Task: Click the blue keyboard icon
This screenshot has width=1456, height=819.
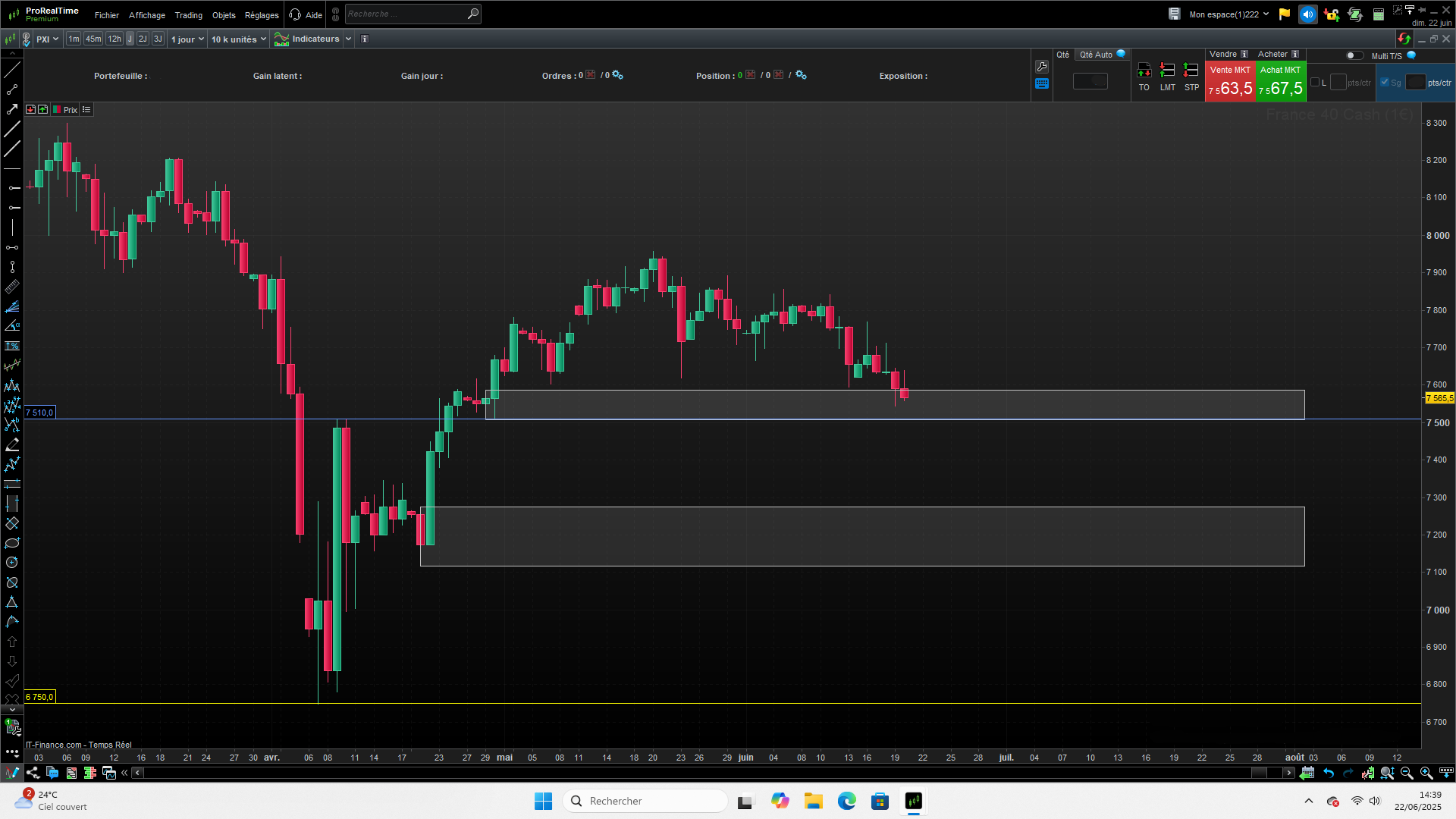Action: tap(1042, 84)
